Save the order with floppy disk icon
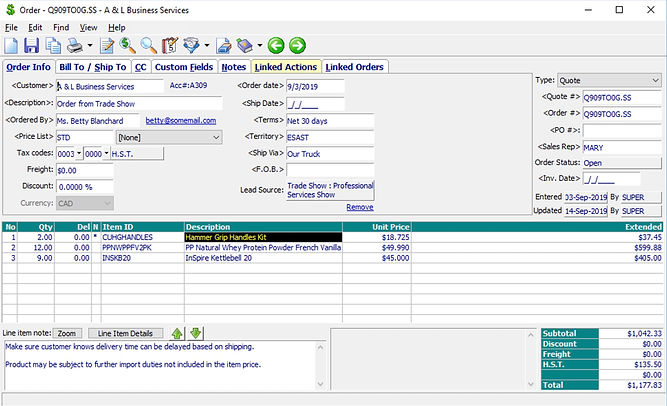This screenshot has width=667, height=406. 31,46
